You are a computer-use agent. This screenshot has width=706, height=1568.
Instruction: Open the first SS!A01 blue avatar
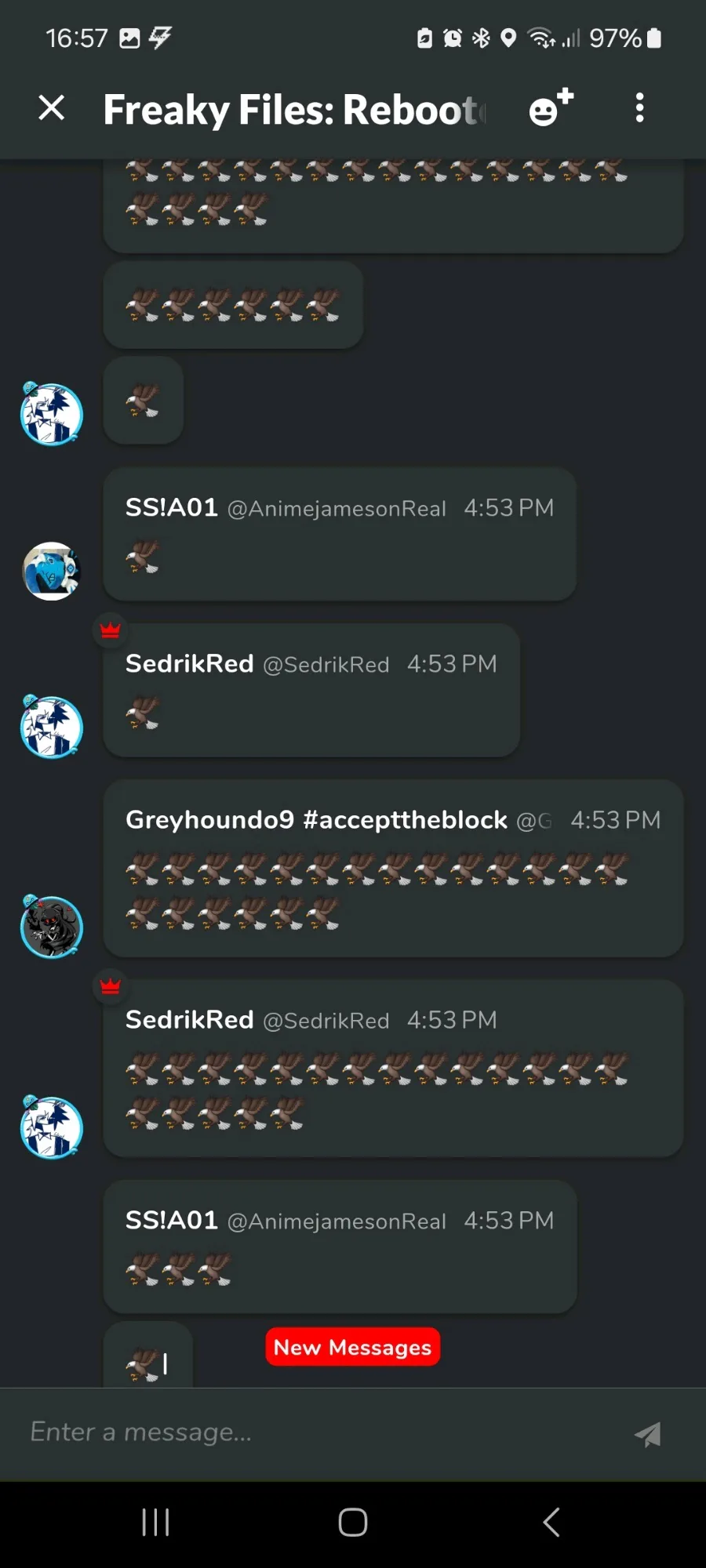click(52, 571)
